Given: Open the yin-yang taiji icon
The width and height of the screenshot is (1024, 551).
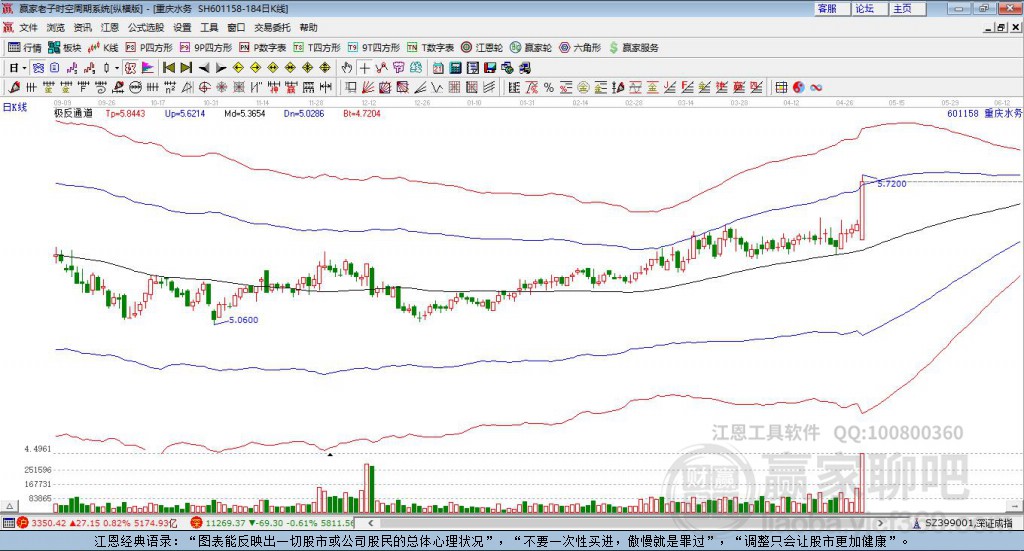Looking at the screenshot, I should click(799, 87).
